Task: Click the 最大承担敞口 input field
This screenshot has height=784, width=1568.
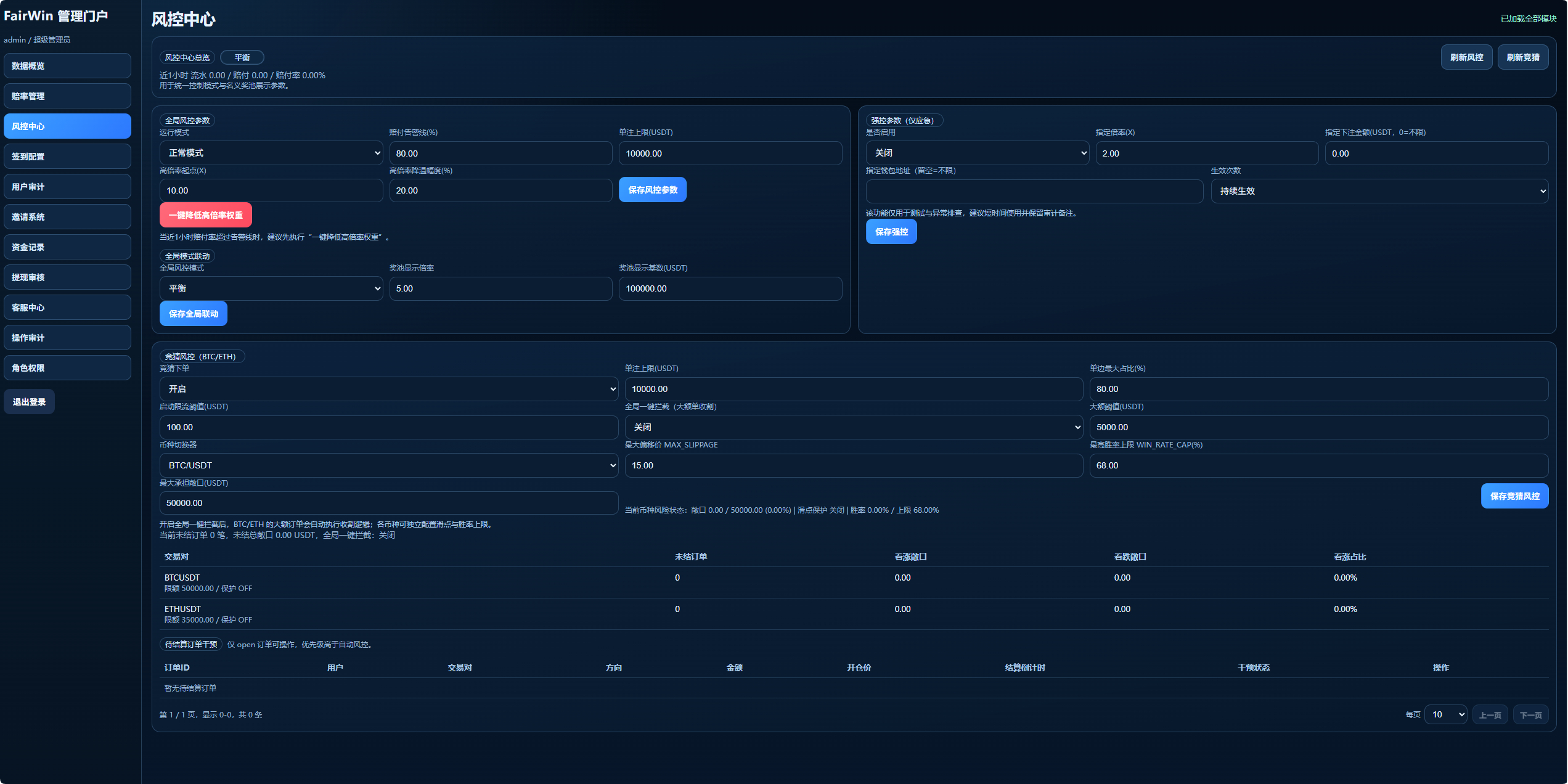Action: coord(388,503)
